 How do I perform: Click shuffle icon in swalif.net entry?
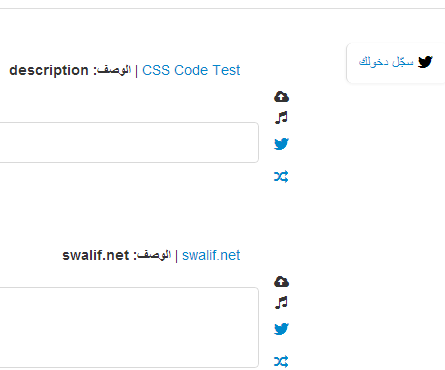coord(281,362)
